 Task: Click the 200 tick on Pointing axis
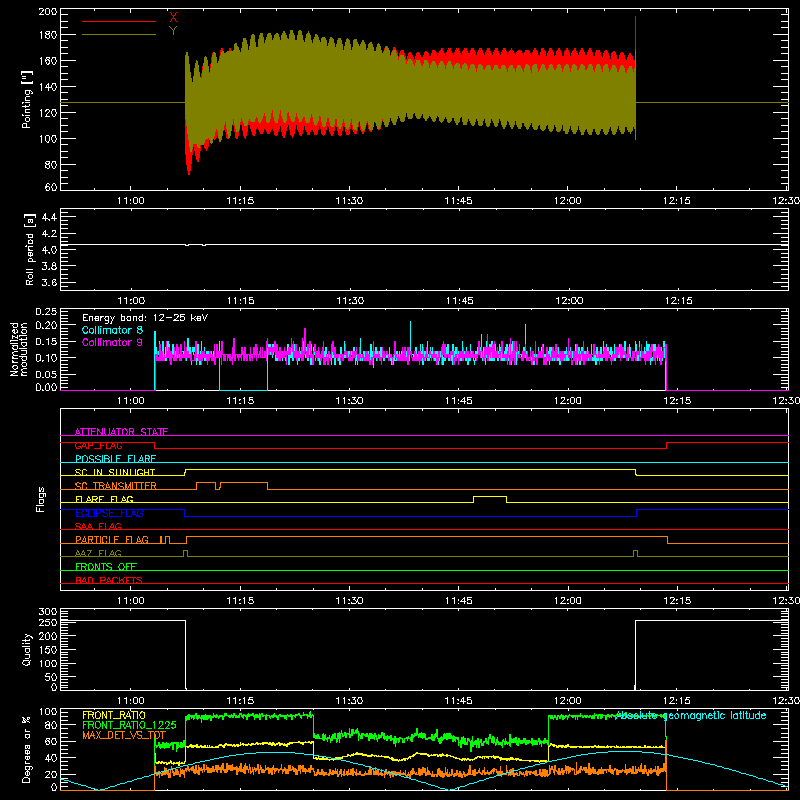pos(48,12)
